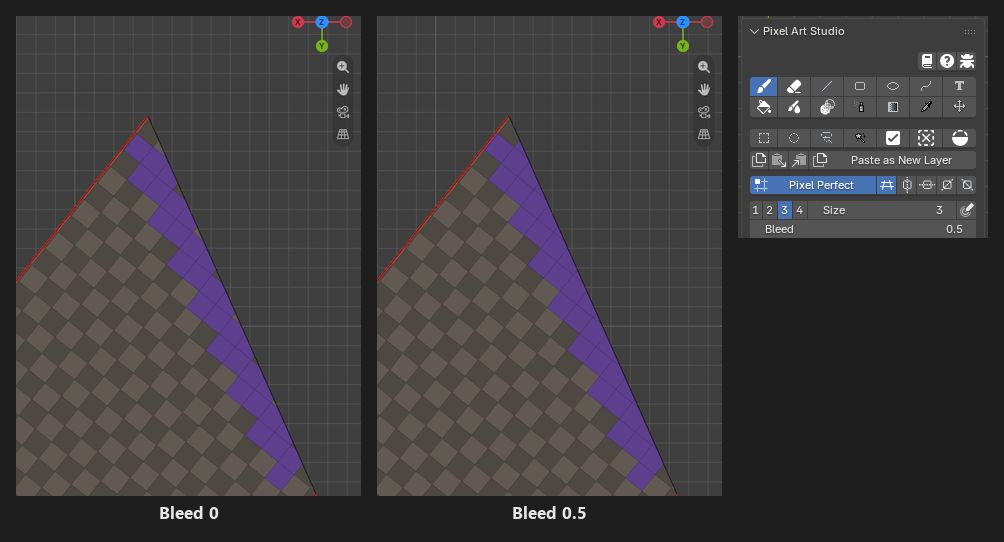Toggle diagonal mirror with rising slash icon
This screenshot has width=1004, height=542.
(x=947, y=185)
